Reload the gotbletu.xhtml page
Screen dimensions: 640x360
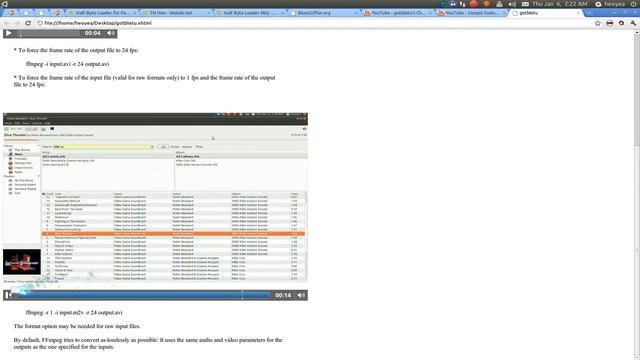click(x=28, y=23)
